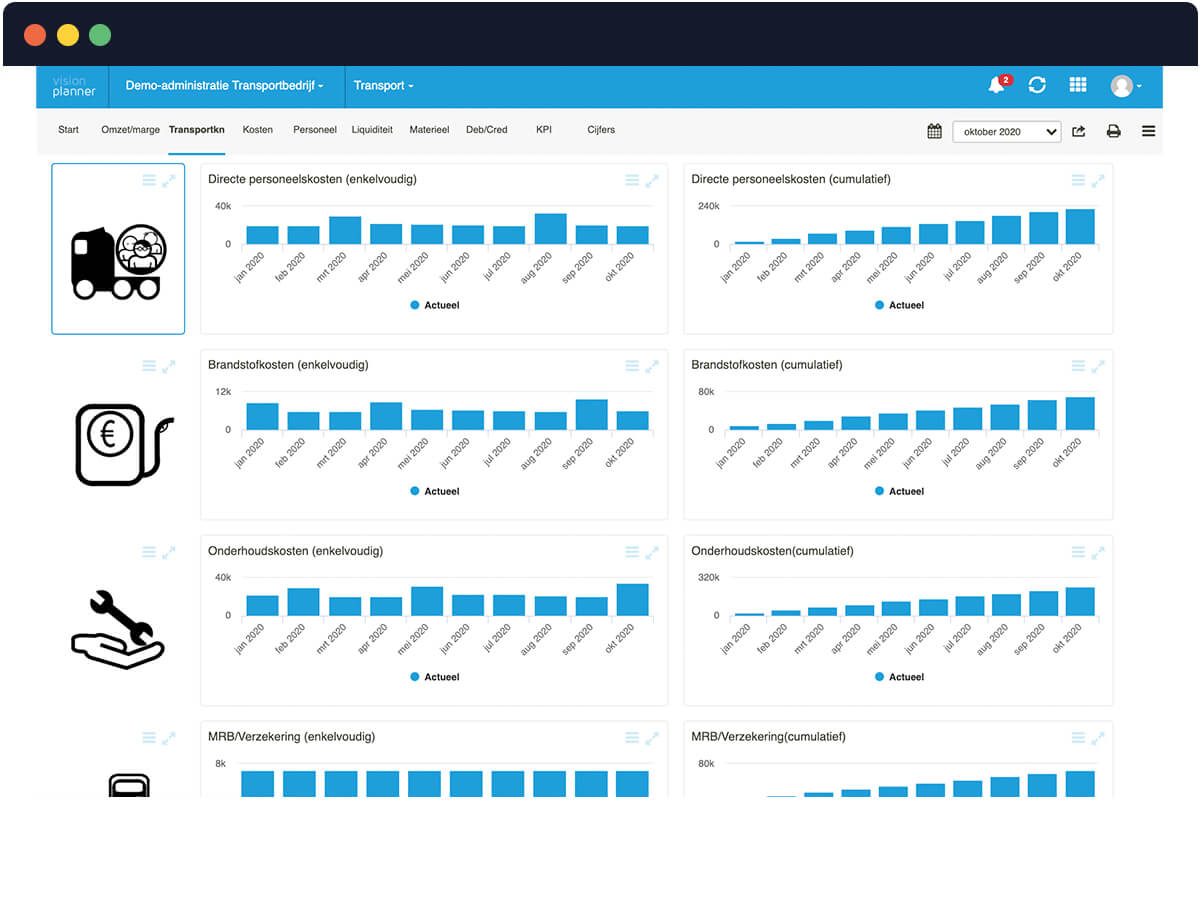Switch to the Personeel tab

[315, 130]
